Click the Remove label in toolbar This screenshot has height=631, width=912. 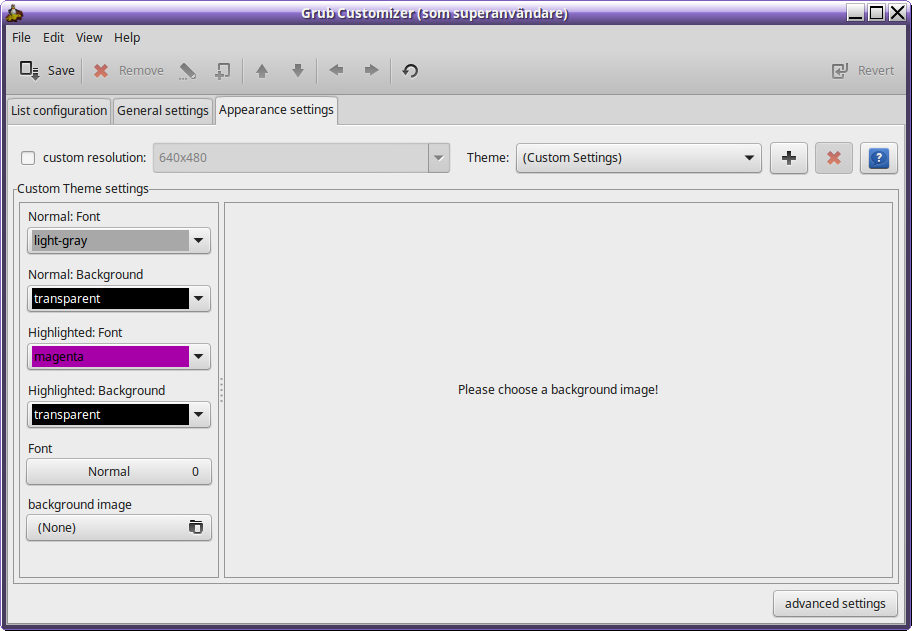[x=141, y=70]
